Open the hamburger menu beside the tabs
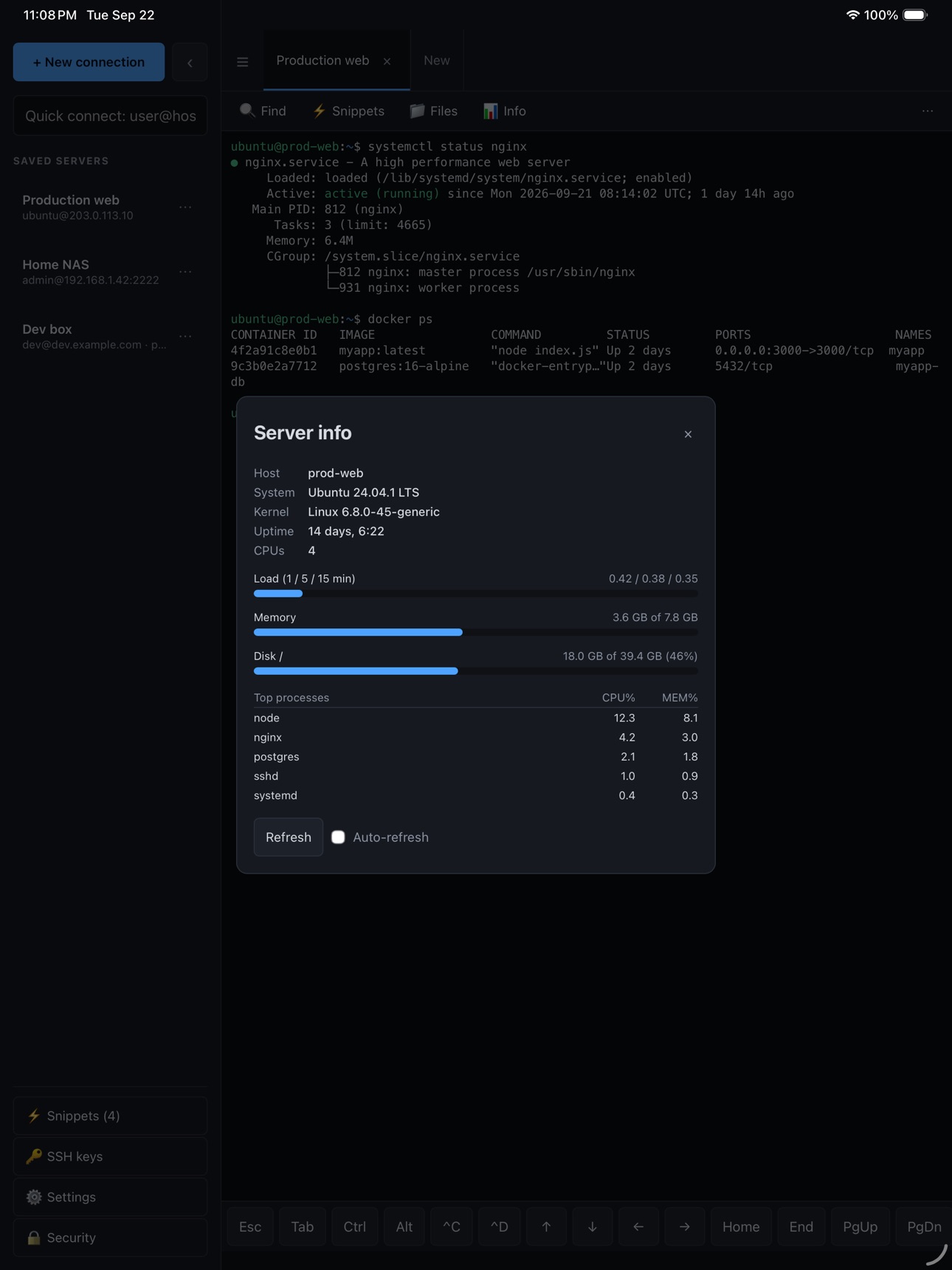Image resolution: width=952 pixels, height=1270 pixels. click(x=242, y=62)
